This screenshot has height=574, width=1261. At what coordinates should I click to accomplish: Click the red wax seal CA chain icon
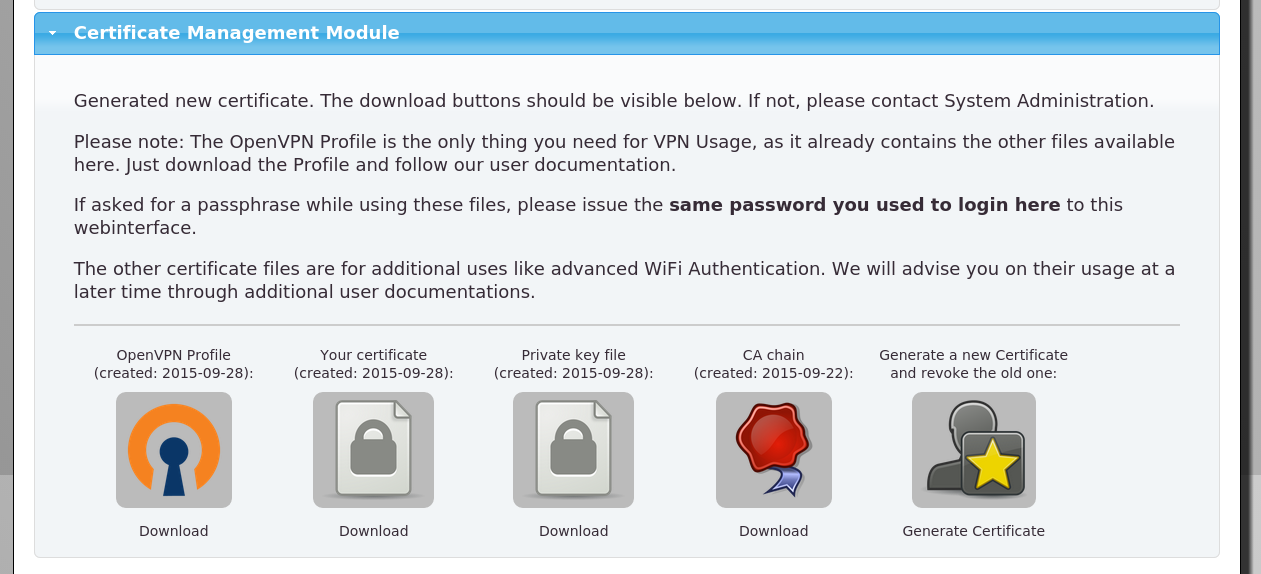click(x=773, y=450)
